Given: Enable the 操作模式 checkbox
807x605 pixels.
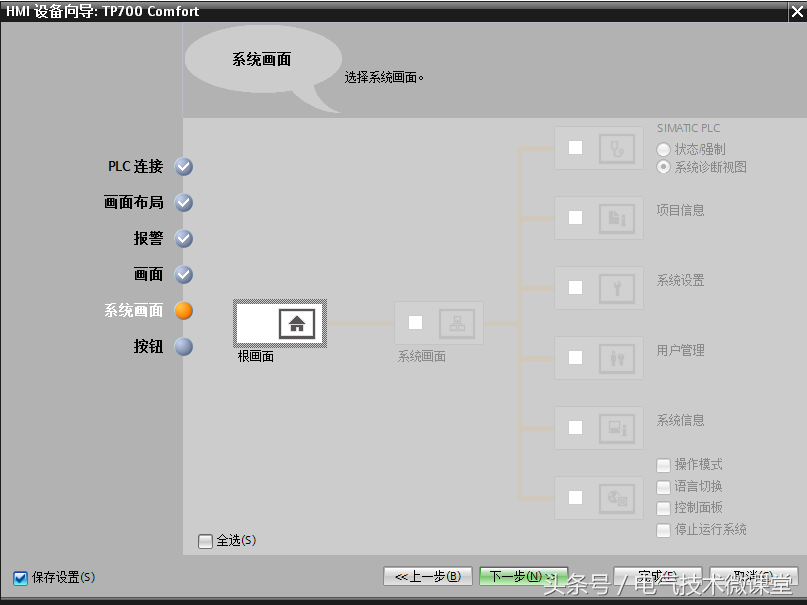Looking at the screenshot, I should point(663,465).
